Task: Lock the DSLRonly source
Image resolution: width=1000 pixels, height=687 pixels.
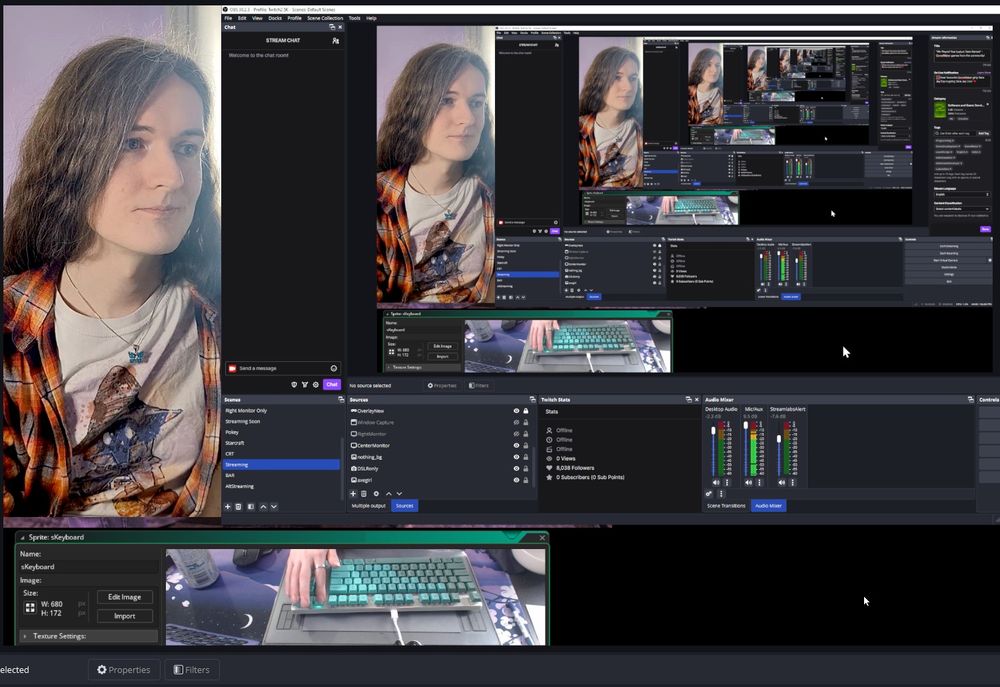Action: tap(526, 468)
